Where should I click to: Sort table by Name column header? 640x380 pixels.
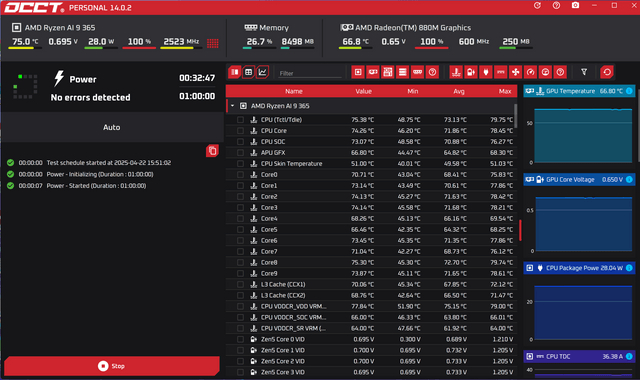294,91
